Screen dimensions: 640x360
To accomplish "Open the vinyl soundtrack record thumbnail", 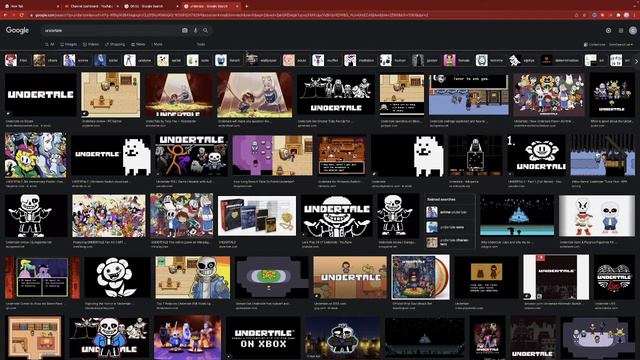I will [x=420, y=277].
